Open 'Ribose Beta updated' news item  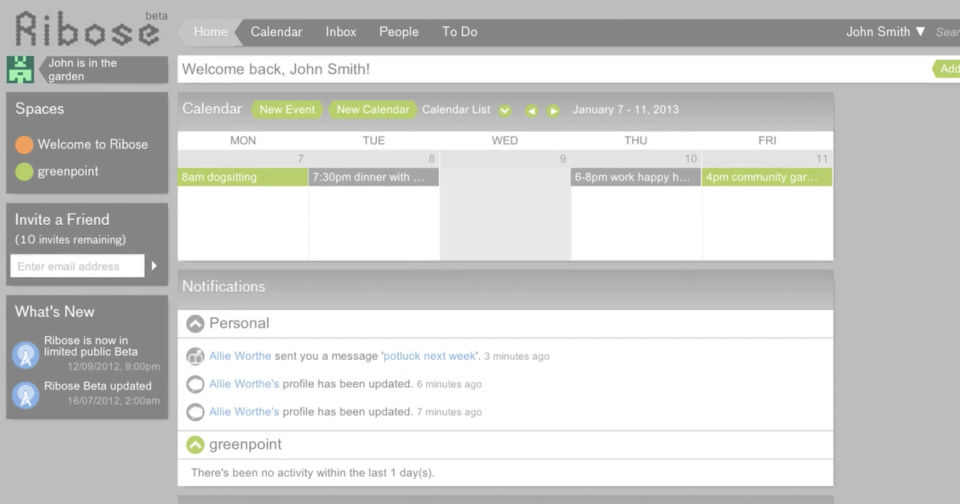click(98, 386)
